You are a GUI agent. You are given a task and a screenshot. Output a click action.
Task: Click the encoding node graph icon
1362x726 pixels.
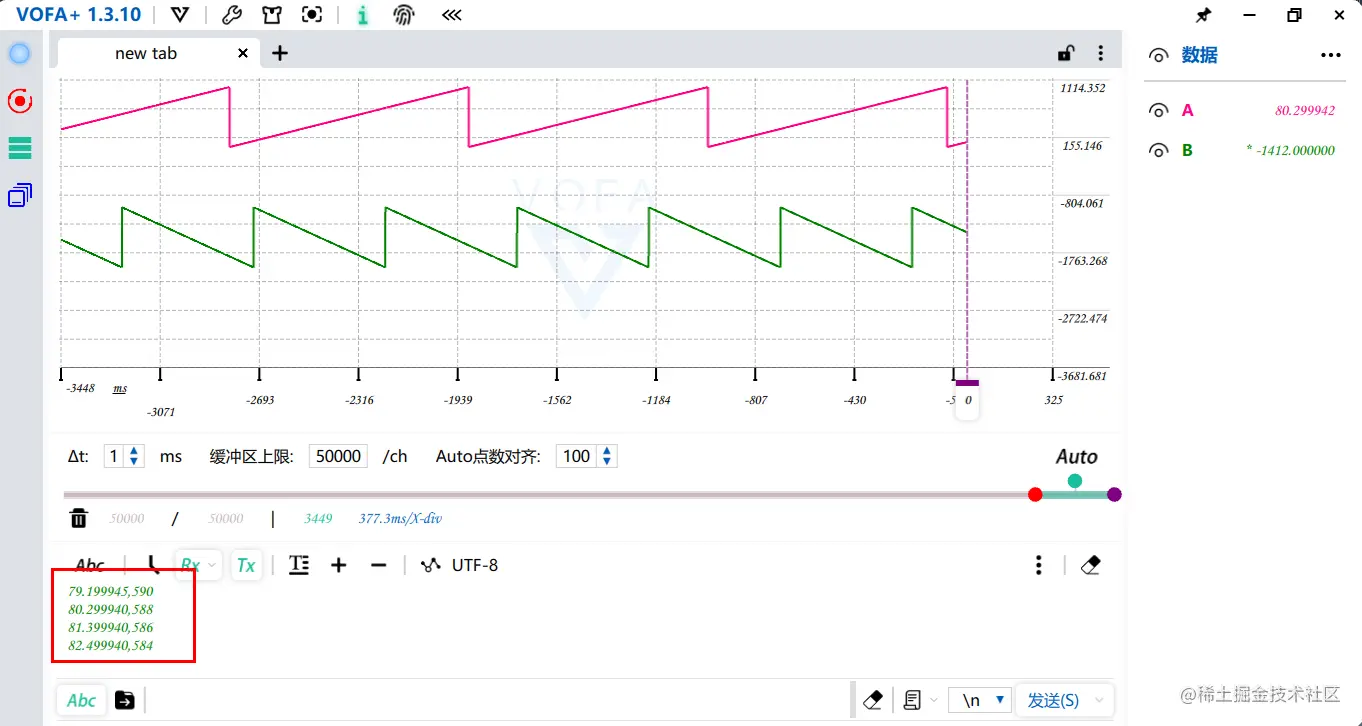click(430, 565)
